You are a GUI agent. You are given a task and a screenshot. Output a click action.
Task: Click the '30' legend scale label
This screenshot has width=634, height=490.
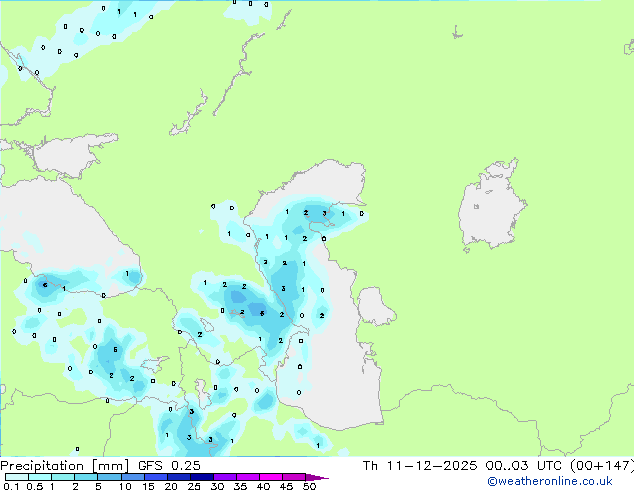tap(218, 486)
